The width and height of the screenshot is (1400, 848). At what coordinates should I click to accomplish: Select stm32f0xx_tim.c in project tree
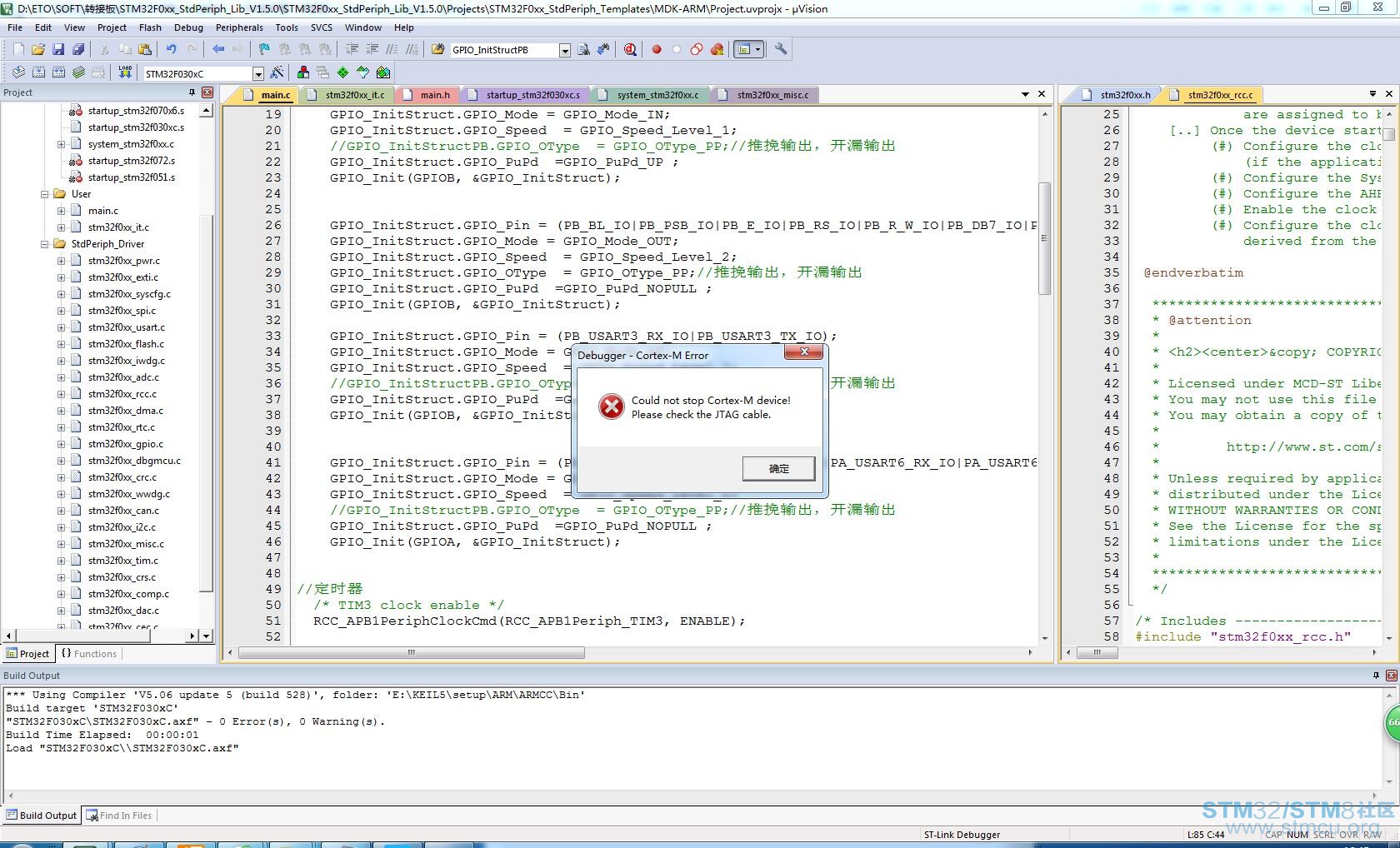tap(123, 561)
